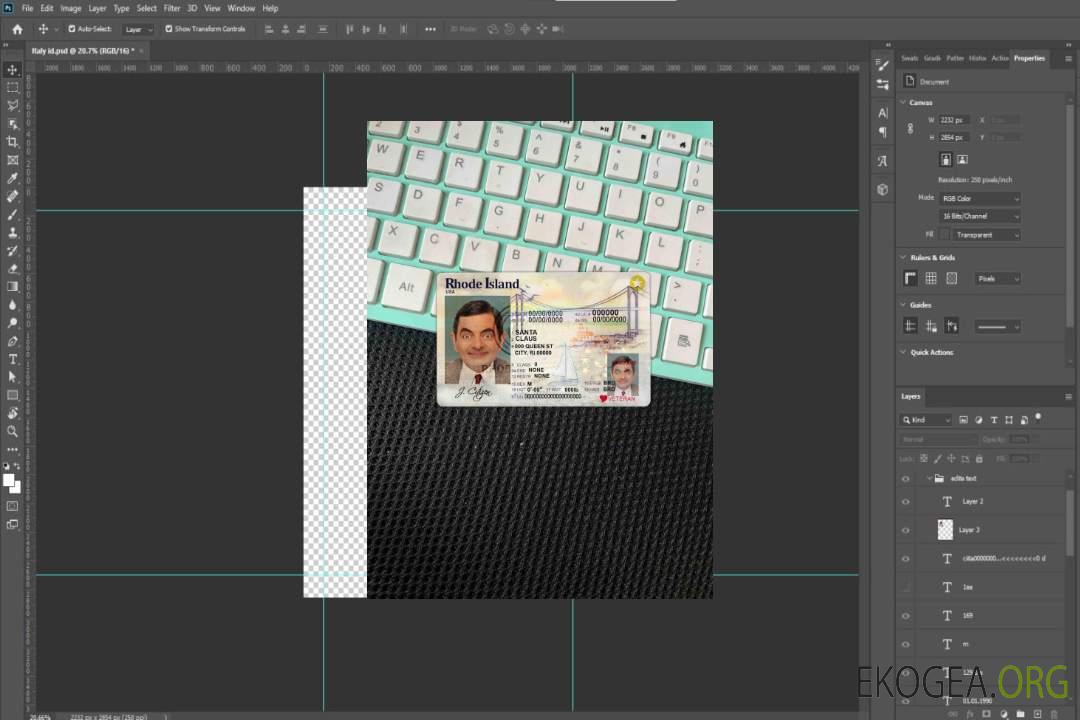Toggle the layer filter on/off switch
This screenshot has height=720, width=1080.
click(1038, 418)
